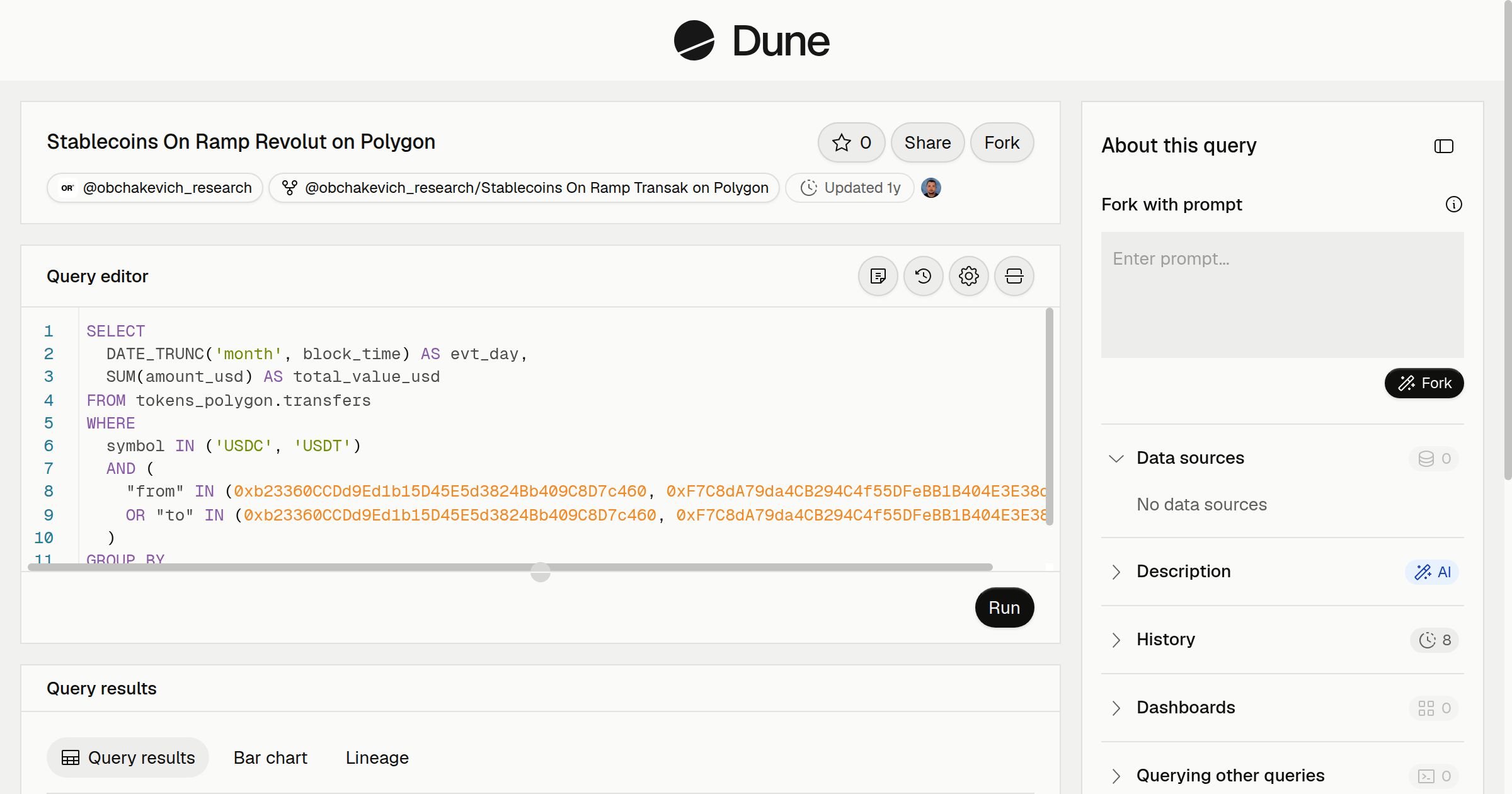The image size is (1512, 794).
Task: Click the round resize handle below the editor
Action: [x=540, y=572]
